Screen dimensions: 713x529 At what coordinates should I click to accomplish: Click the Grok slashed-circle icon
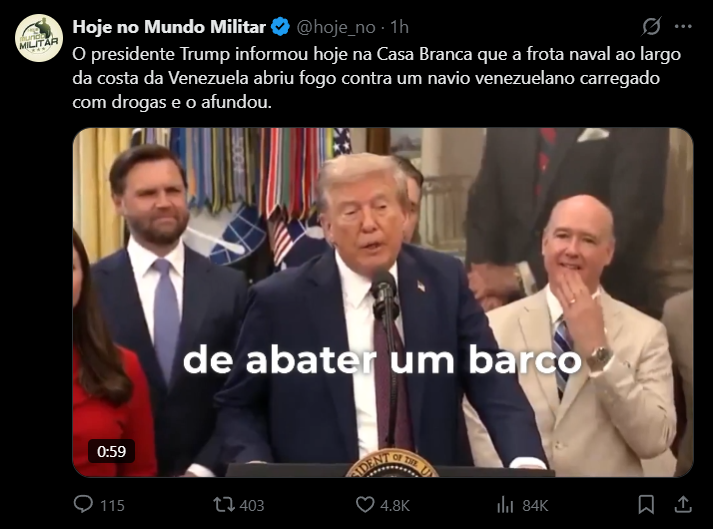click(651, 26)
